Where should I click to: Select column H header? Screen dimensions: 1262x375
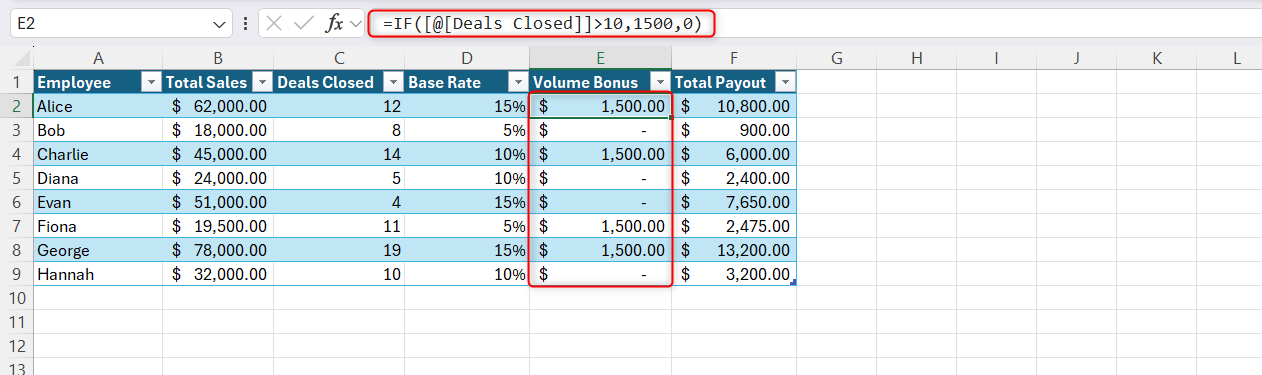tap(917, 59)
